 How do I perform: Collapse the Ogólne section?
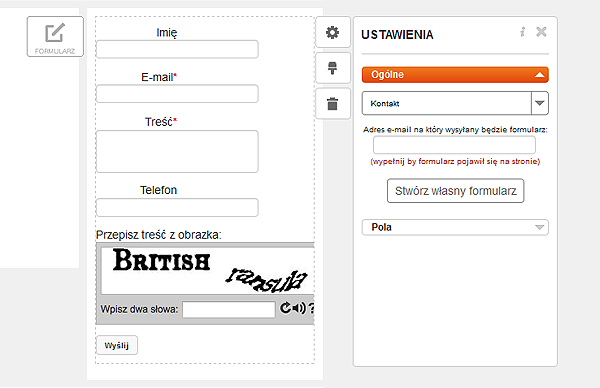click(455, 75)
